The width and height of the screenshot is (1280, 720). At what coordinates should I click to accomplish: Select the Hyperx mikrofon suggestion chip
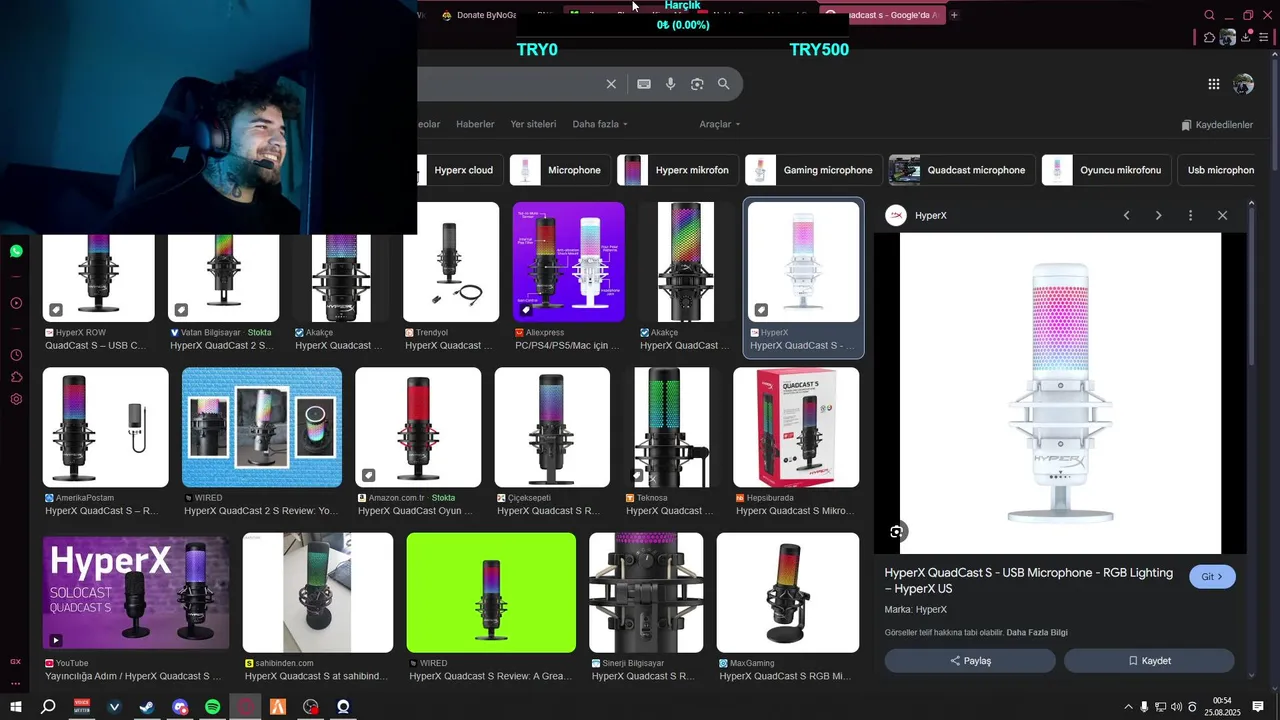point(678,170)
